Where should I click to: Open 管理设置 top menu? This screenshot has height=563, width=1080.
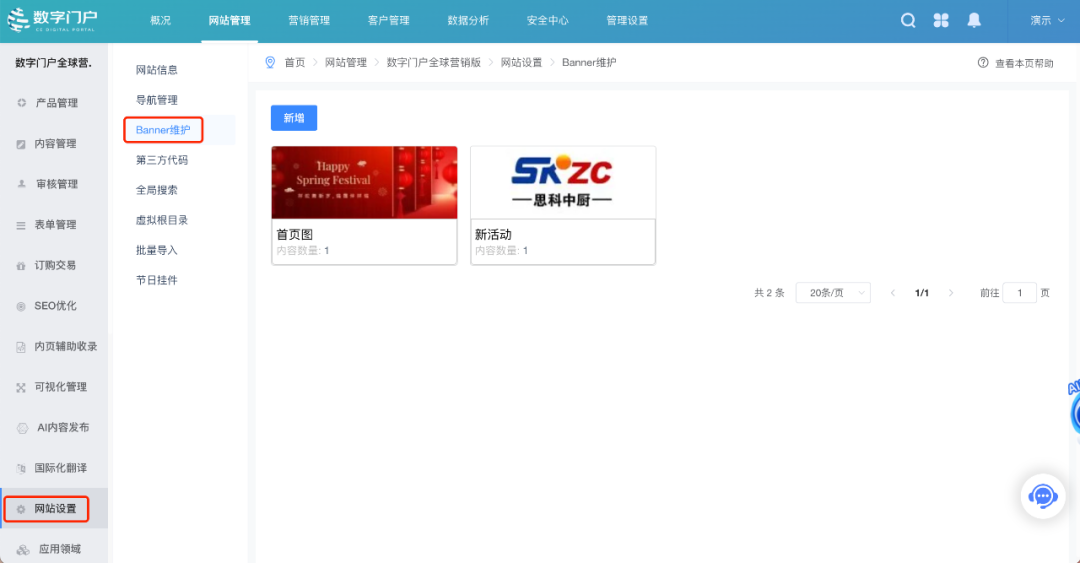627,21
